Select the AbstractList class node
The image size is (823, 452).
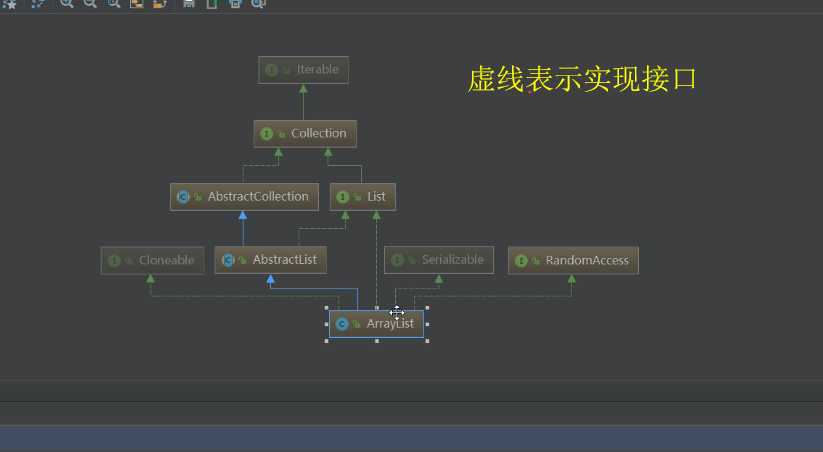pyautogui.click(x=270, y=260)
